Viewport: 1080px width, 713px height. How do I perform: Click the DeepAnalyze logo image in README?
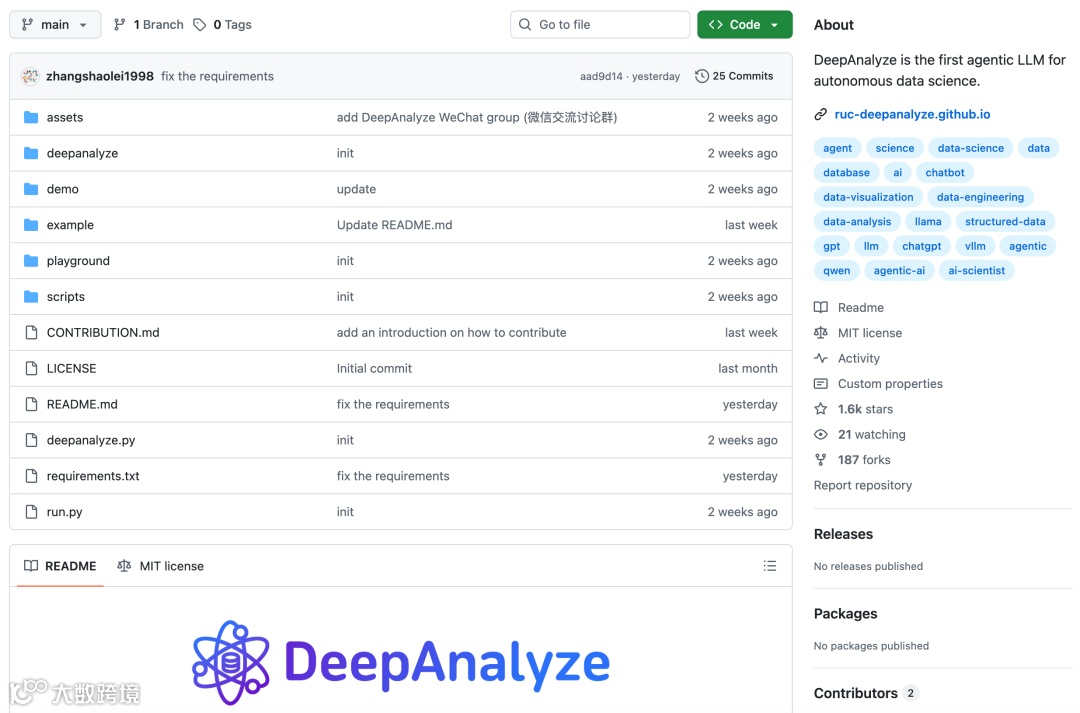(x=401, y=663)
